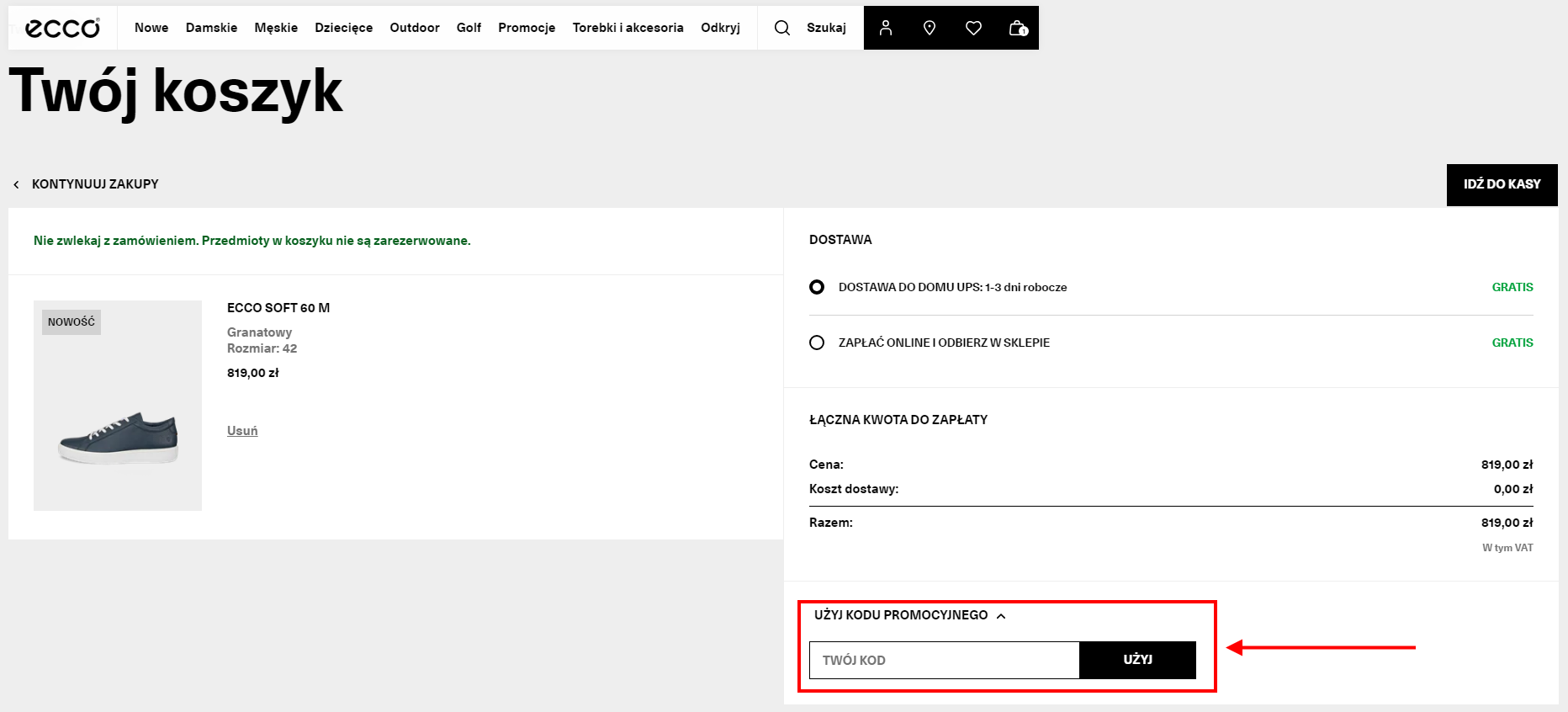Image resolution: width=1568 pixels, height=712 pixels.
Task: Click Kontynuuj zakupy link
Action: point(95,184)
